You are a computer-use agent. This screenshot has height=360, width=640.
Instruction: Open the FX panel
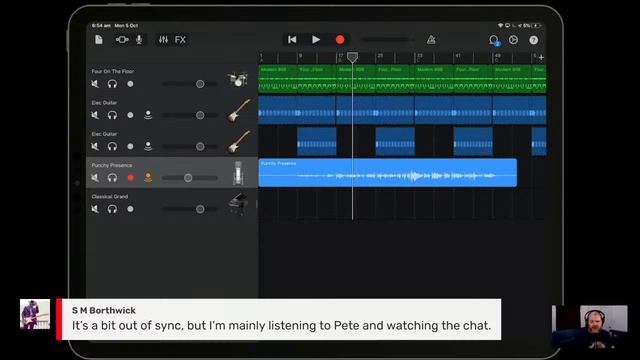180,40
